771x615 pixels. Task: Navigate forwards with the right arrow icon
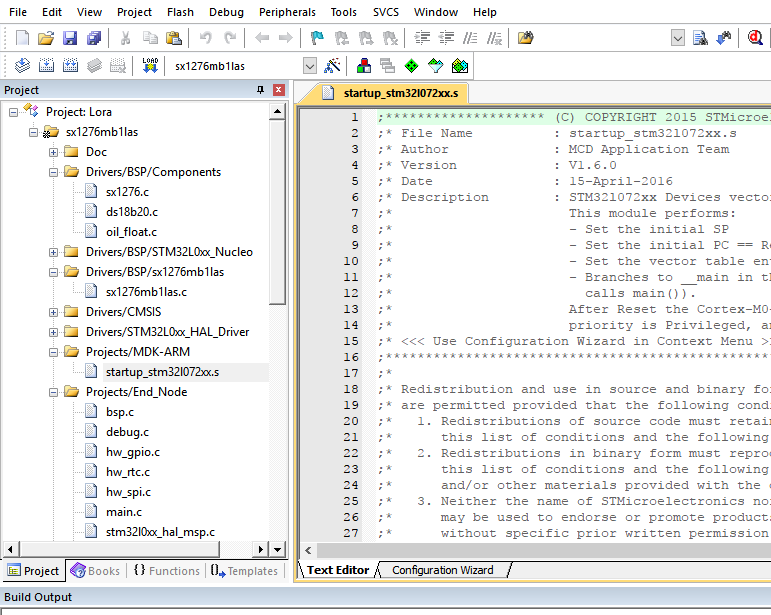286,38
